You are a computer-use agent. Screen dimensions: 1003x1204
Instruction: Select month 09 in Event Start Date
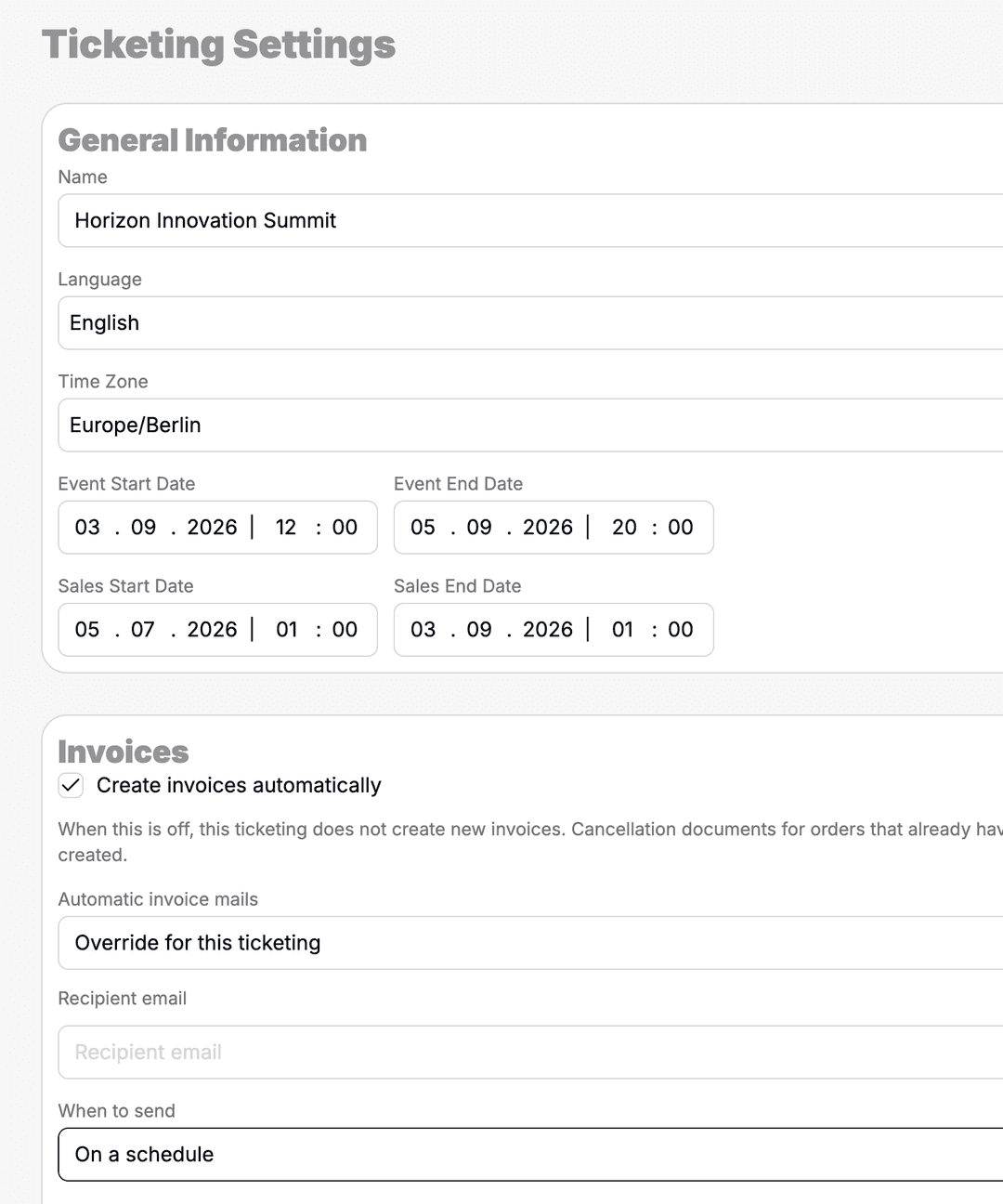coord(143,528)
